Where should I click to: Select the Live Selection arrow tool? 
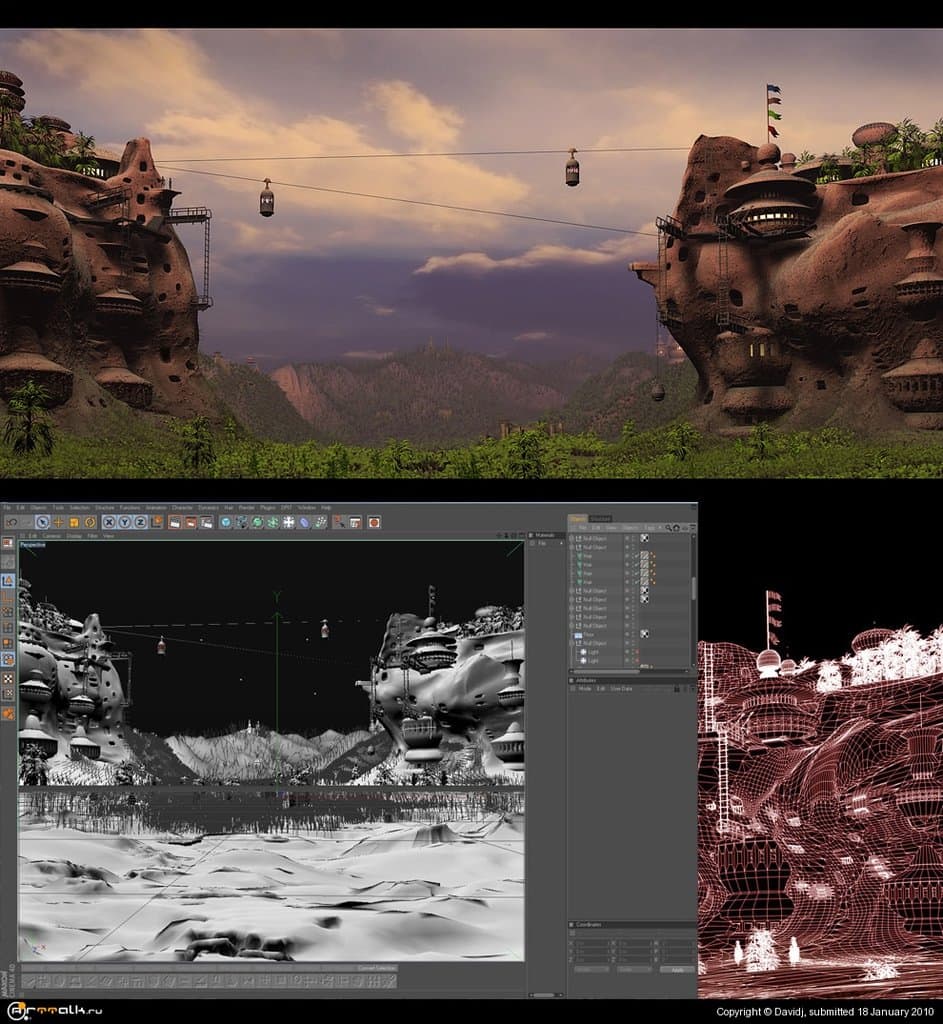pyautogui.click(x=42, y=522)
